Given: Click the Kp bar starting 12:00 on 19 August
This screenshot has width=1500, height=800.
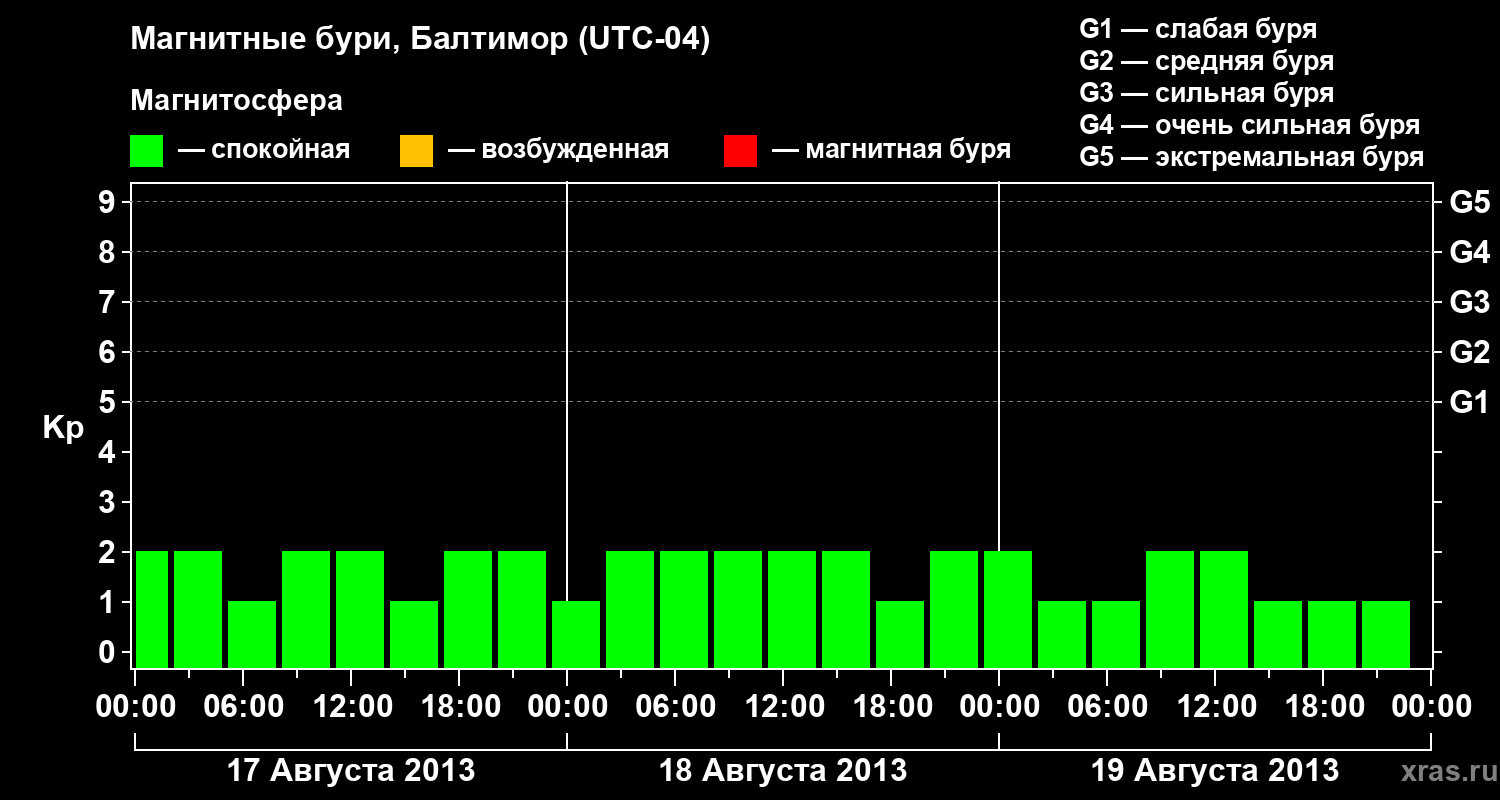Looking at the screenshot, I should [x=1224, y=609].
